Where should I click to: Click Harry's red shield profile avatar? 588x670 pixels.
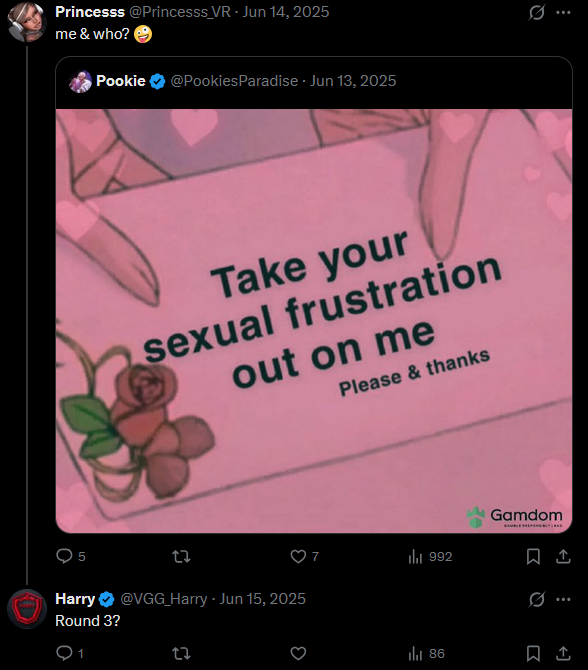coord(27,608)
